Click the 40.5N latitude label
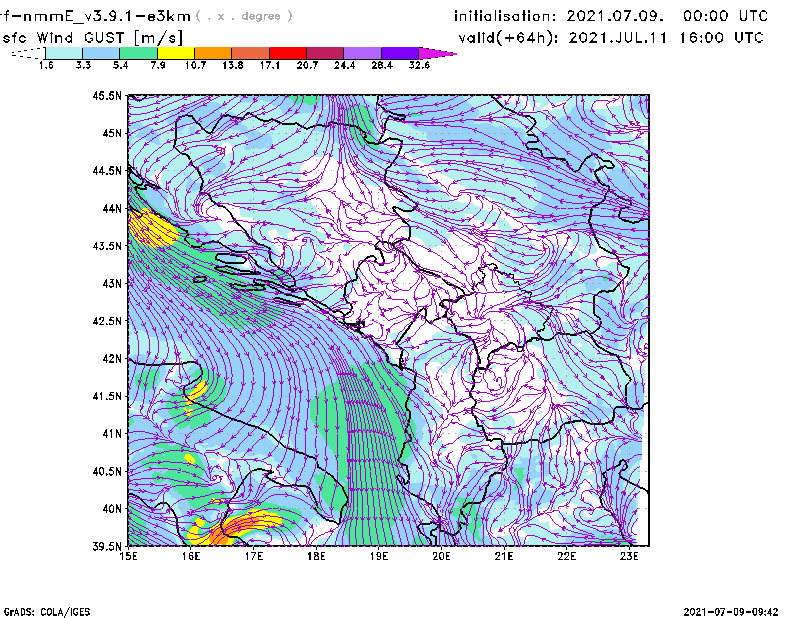Viewport: 800px width, 618px height. 107,472
